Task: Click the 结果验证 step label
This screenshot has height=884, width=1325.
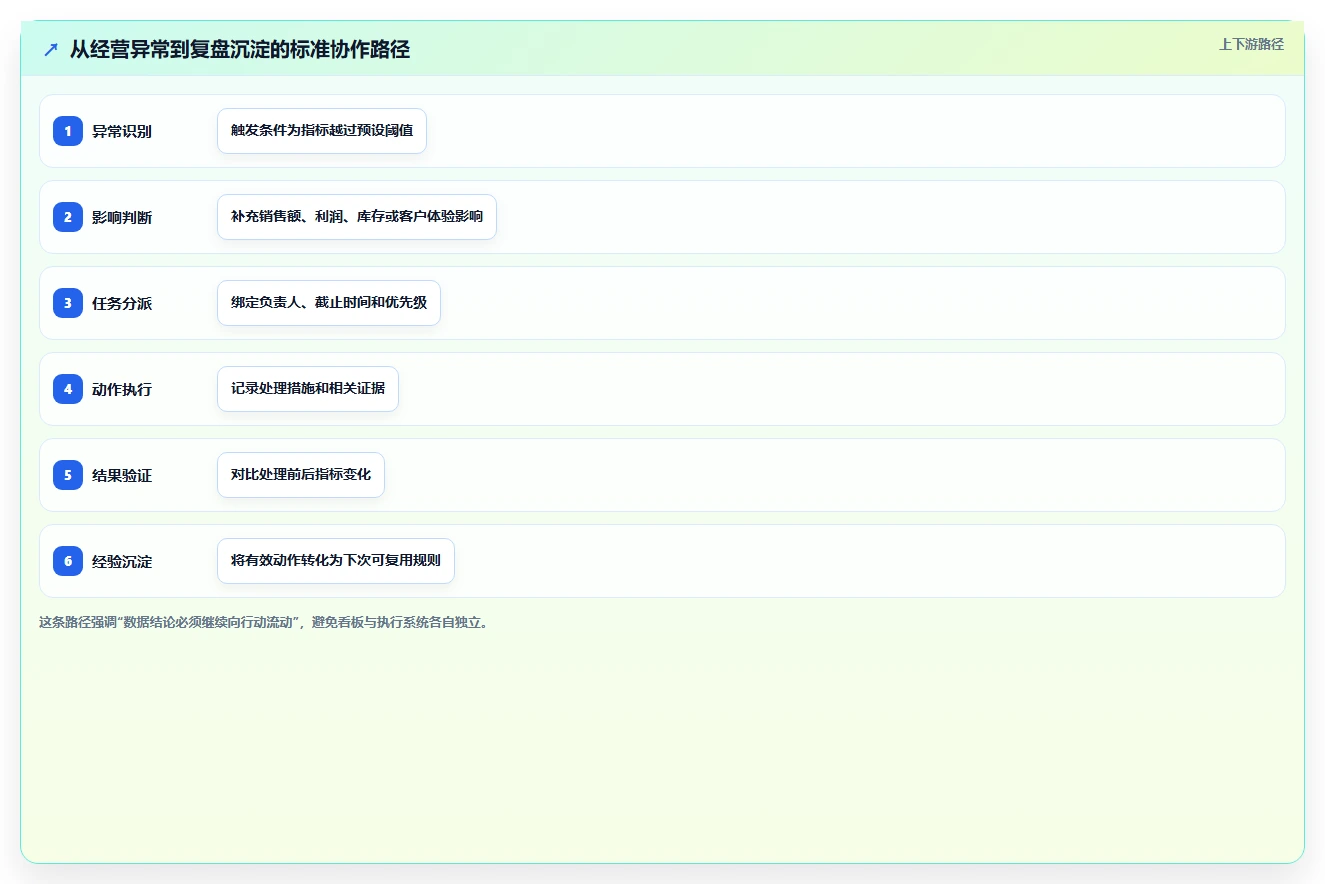Action: tap(122, 475)
